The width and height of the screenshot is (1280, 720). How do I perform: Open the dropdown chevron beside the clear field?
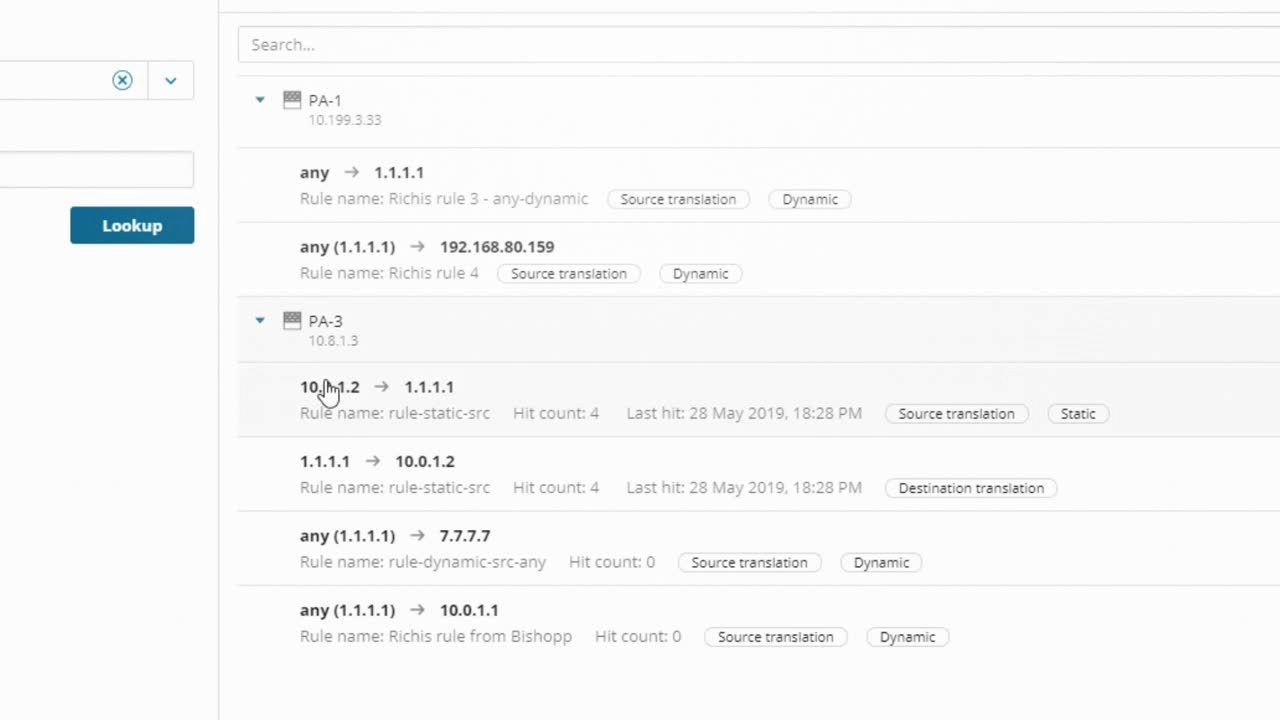pos(170,80)
